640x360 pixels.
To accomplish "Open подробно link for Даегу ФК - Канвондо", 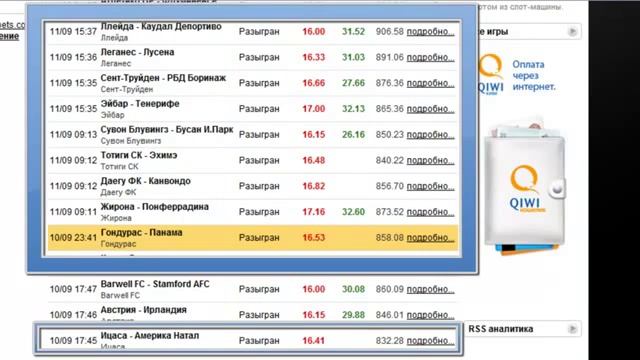I will pyautogui.click(x=430, y=186).
